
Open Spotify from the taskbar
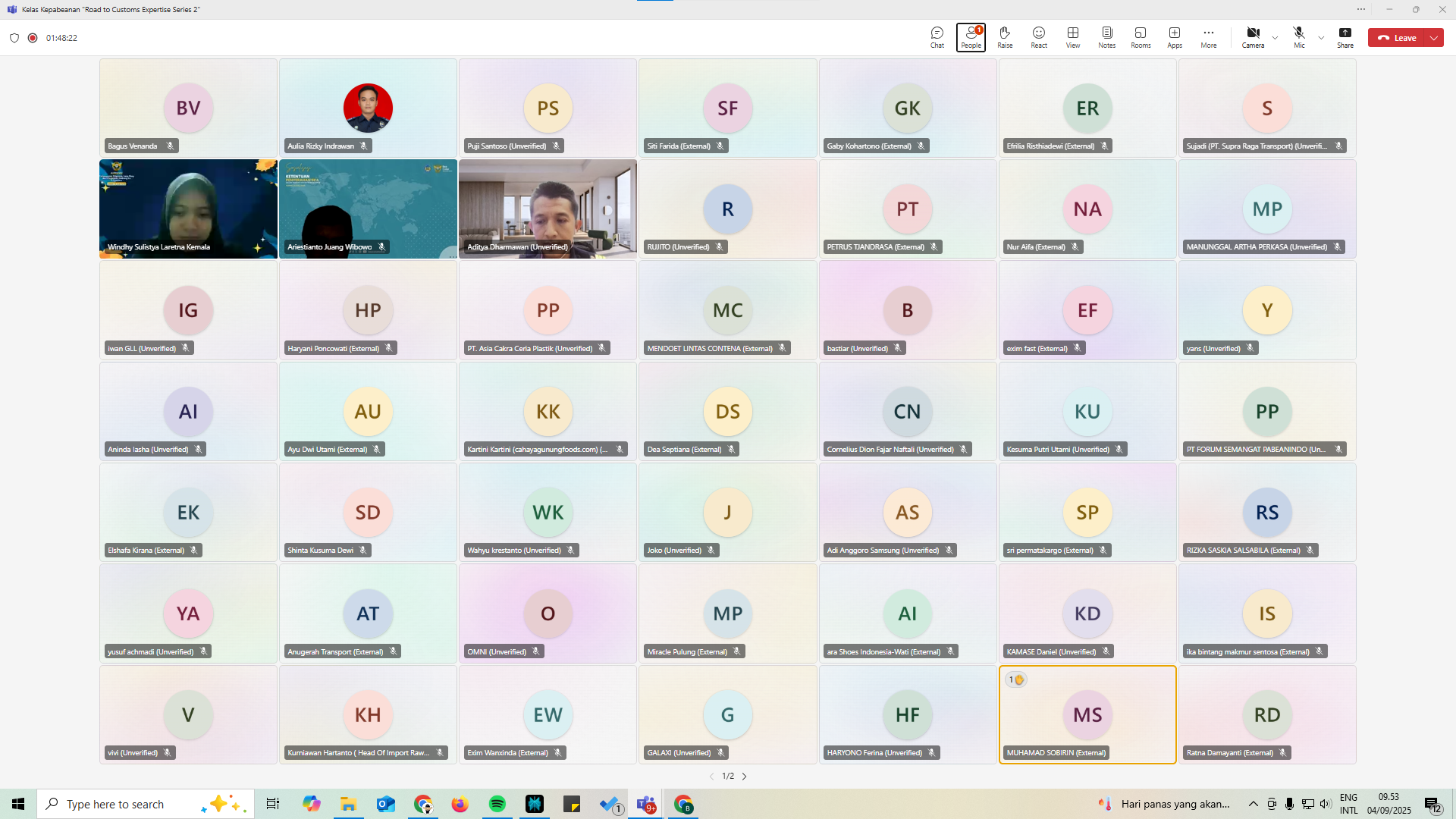(497, 804)
